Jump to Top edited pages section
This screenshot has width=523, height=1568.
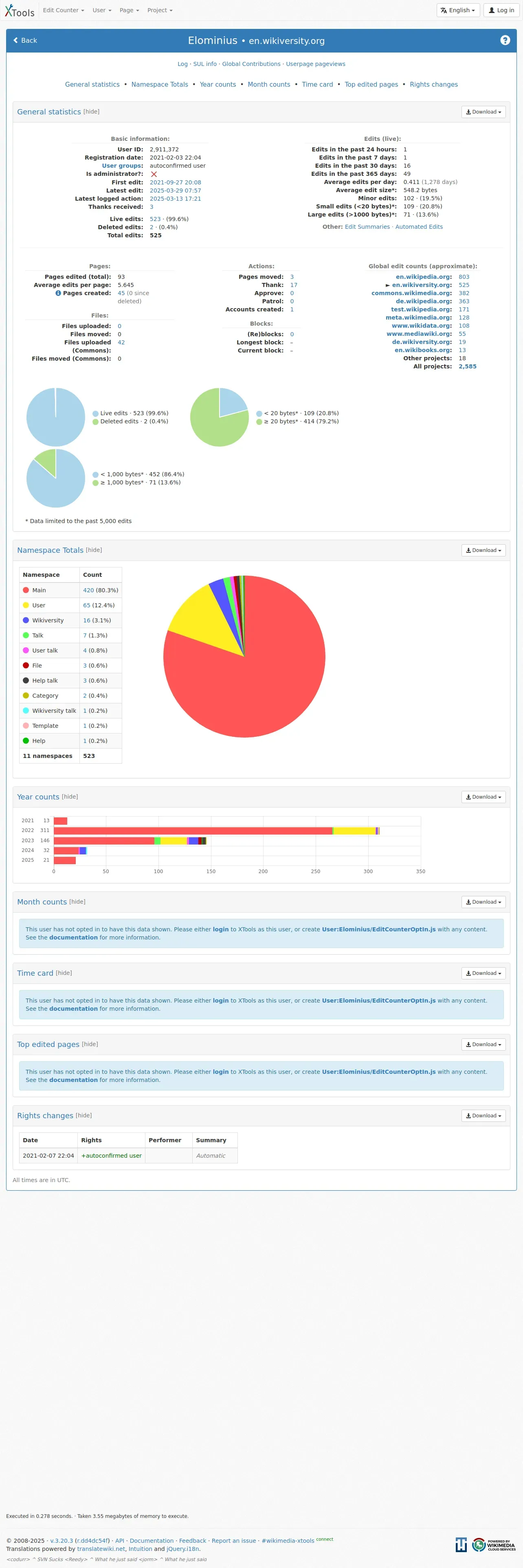371,85
